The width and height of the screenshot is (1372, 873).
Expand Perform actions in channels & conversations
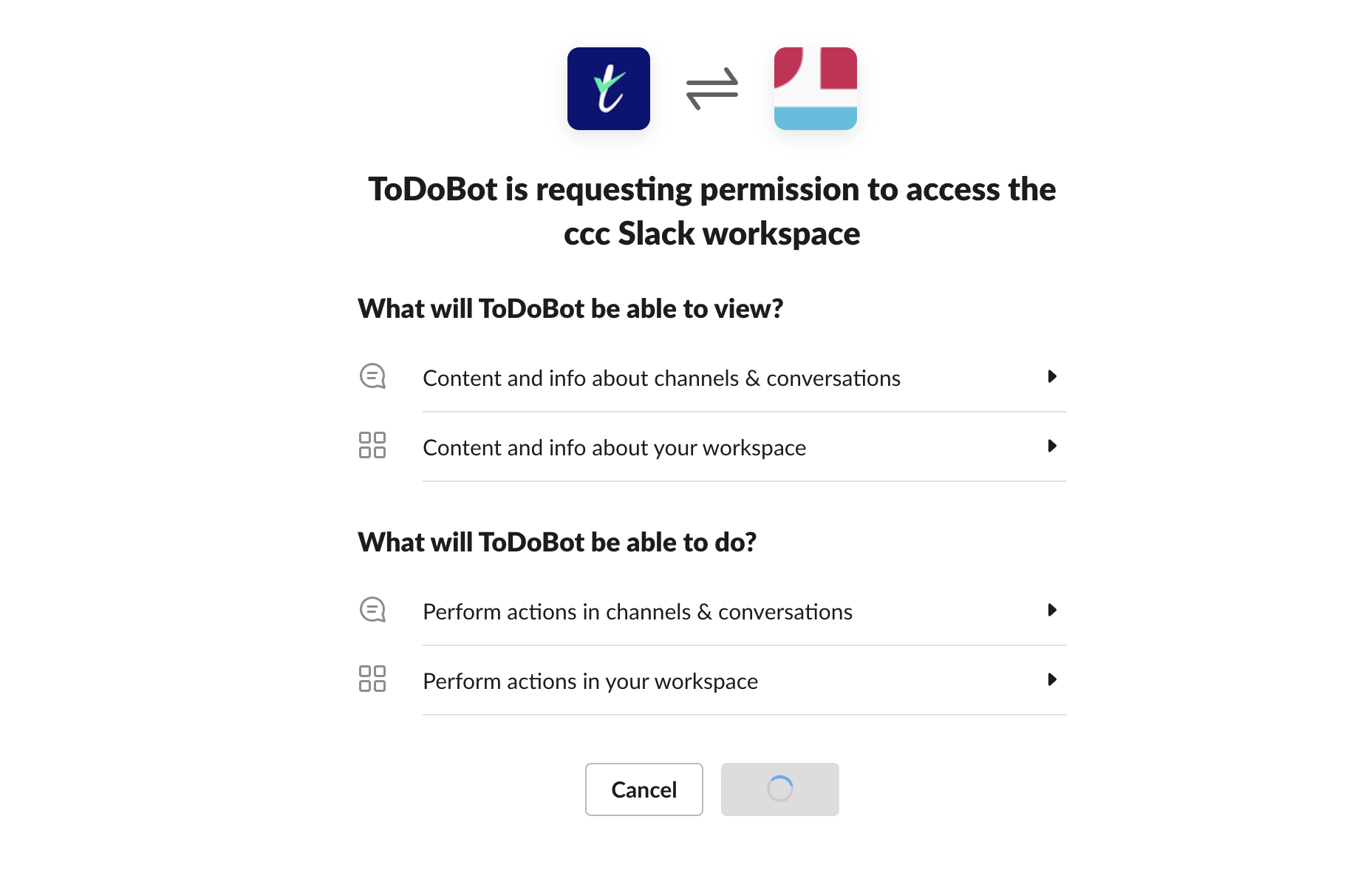(x=1053, y=611)
